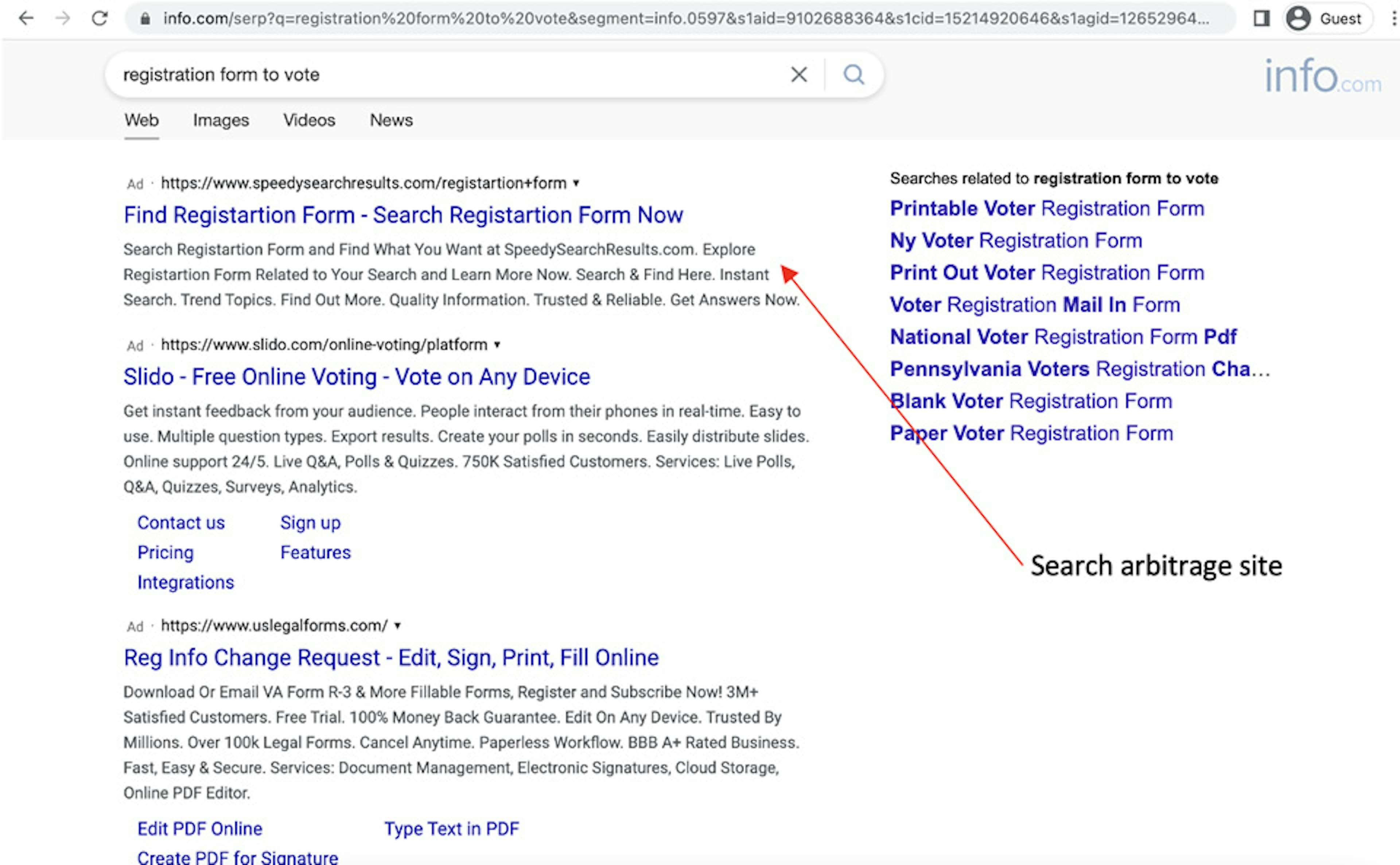Image resolution: width=1400 pixels, height=865 pixels.
Task: Expand dropdown arrow beside slido.com URL
Action: [497, 345]
